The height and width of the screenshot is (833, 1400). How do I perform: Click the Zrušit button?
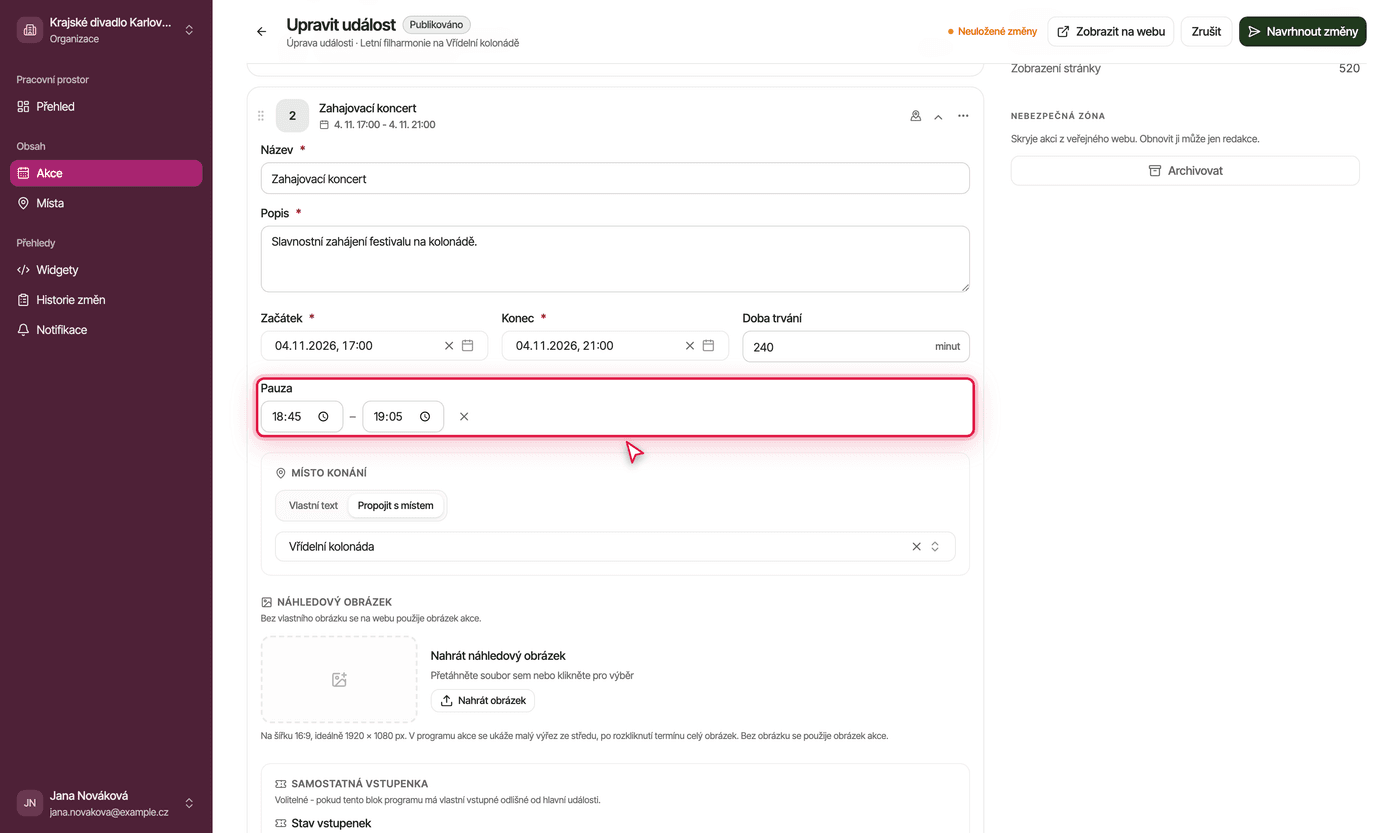coord(1206,31)
